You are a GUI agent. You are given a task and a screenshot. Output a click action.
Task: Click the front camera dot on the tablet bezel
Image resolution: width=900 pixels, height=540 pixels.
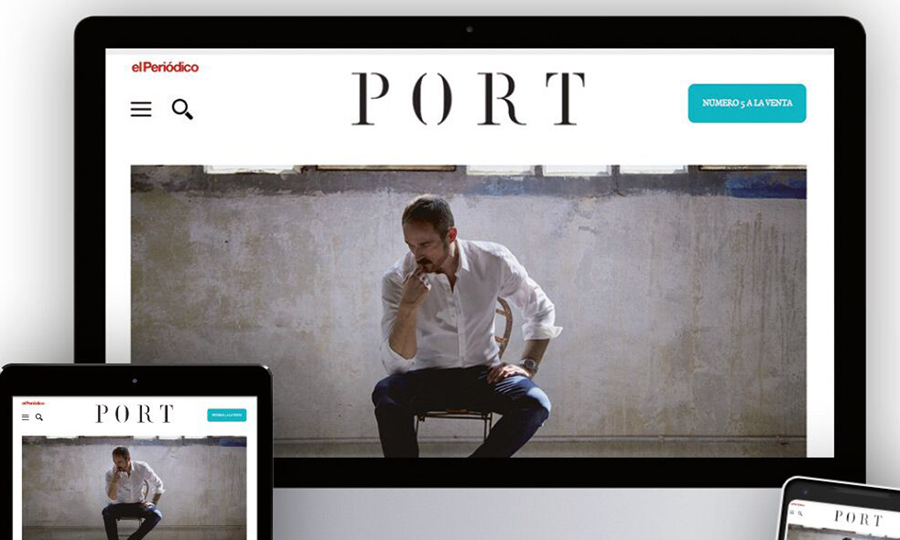135,380
